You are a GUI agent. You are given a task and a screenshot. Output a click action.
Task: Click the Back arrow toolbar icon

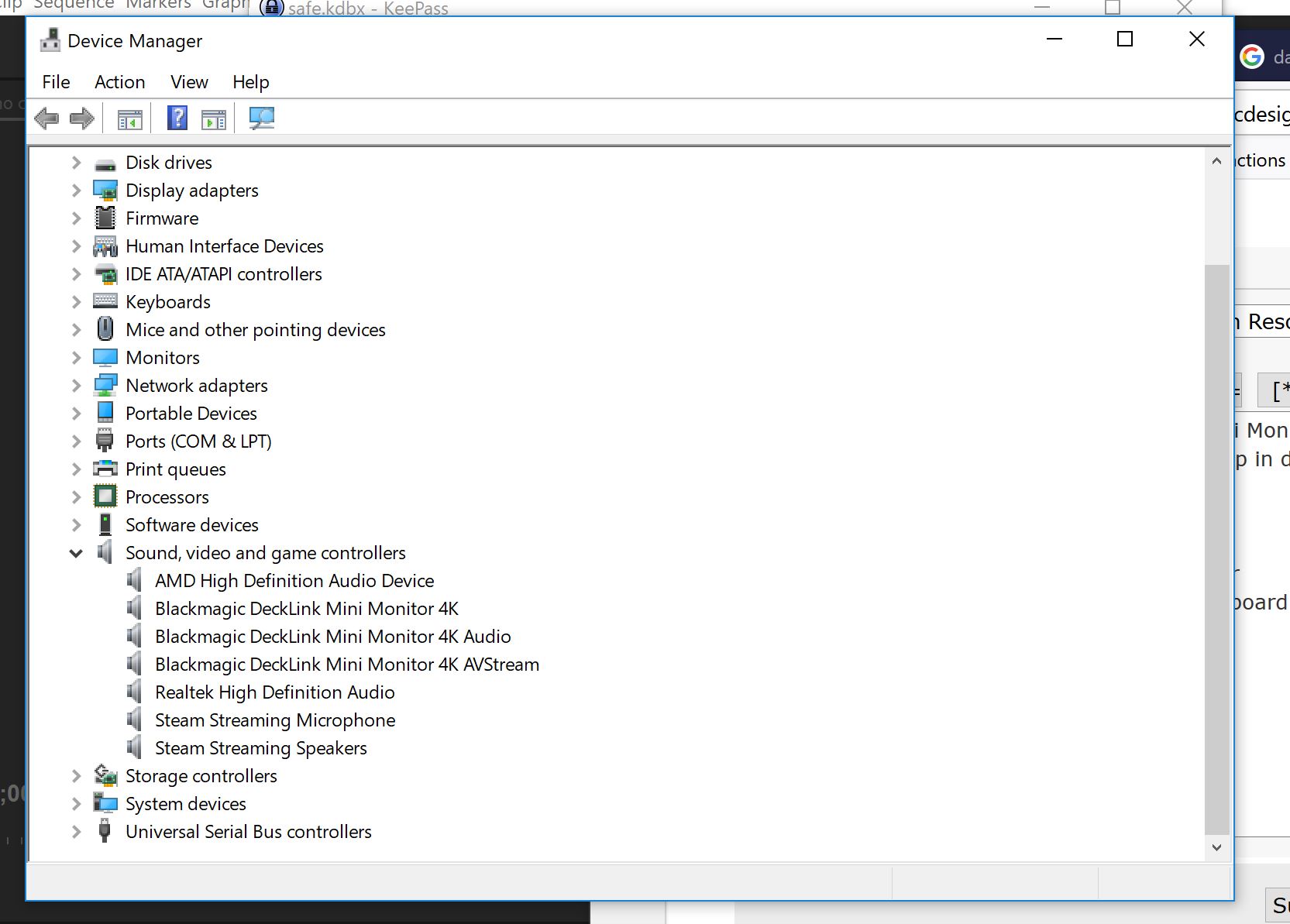coord(47,119)
